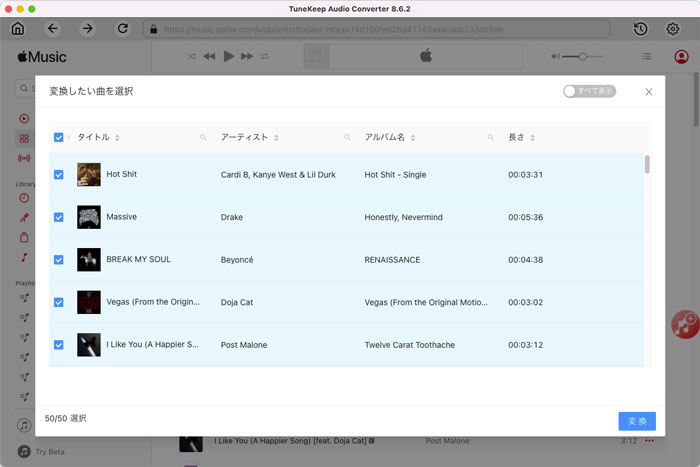Skip to next track
Viewport: 700px width, 467px height.
click(247, 56)
